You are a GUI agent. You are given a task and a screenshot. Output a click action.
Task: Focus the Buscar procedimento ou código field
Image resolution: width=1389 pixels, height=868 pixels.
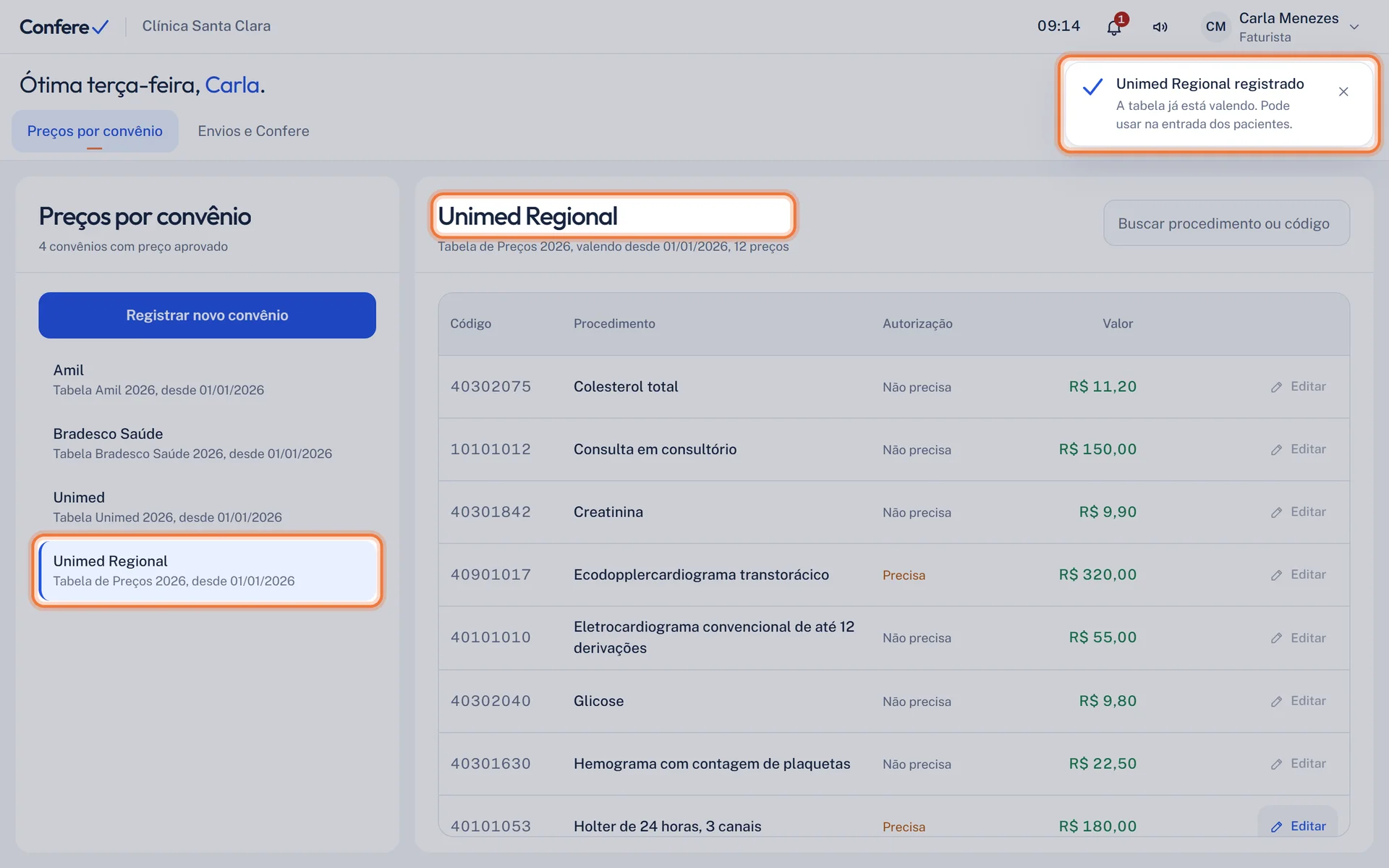click(x=1226, y=223)
